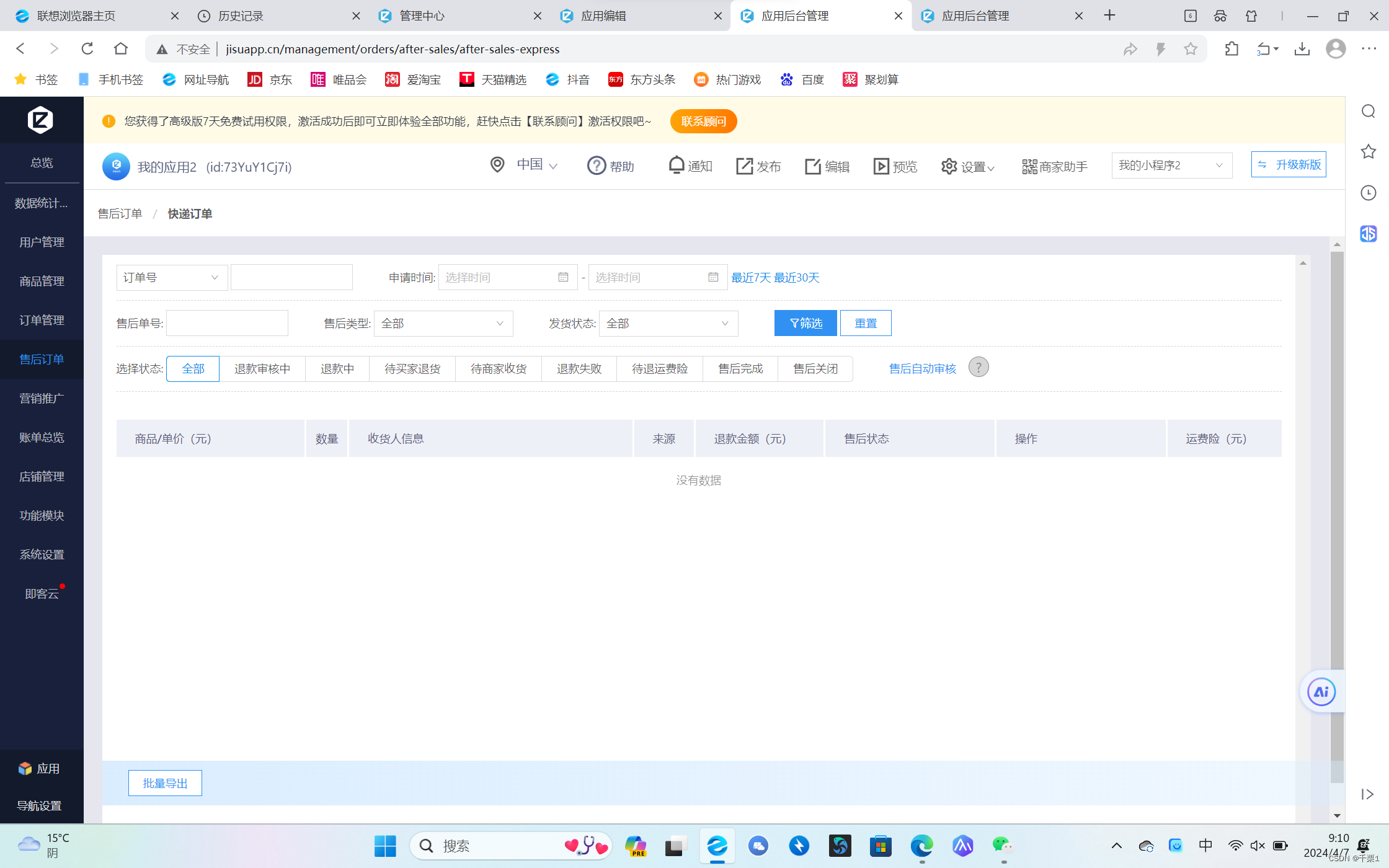Image resolution: width=1389 pixels, height=868 pixels.
Task: Expand the 发货状态 dropdown
Action: (668, 324)
